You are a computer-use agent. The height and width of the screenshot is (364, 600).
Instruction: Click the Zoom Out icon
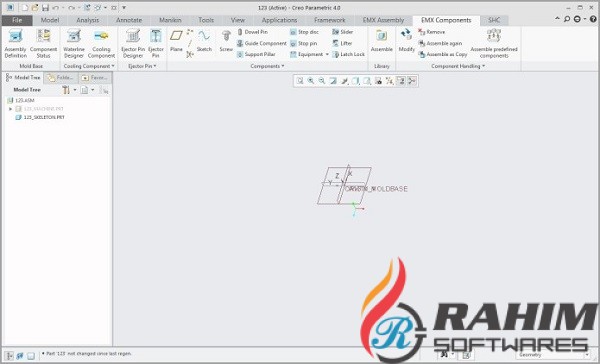322,81
